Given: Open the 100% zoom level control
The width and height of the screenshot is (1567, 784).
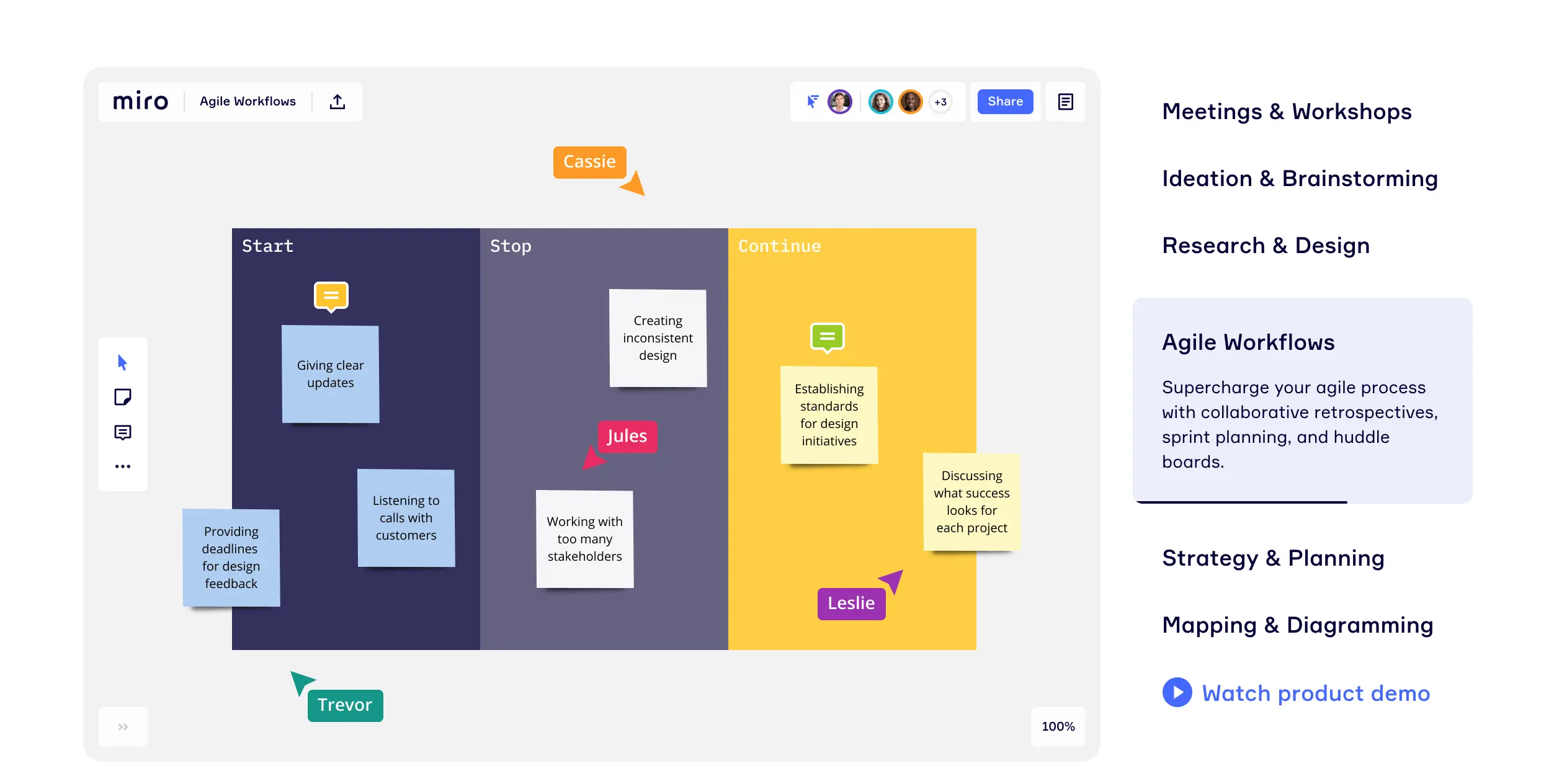Looking at the screenshot, I should tap(1058, 726).
